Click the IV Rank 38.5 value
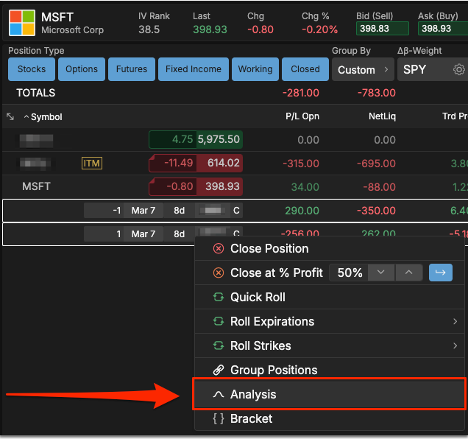This screenshot has width=468, height=439. [149, 30]
